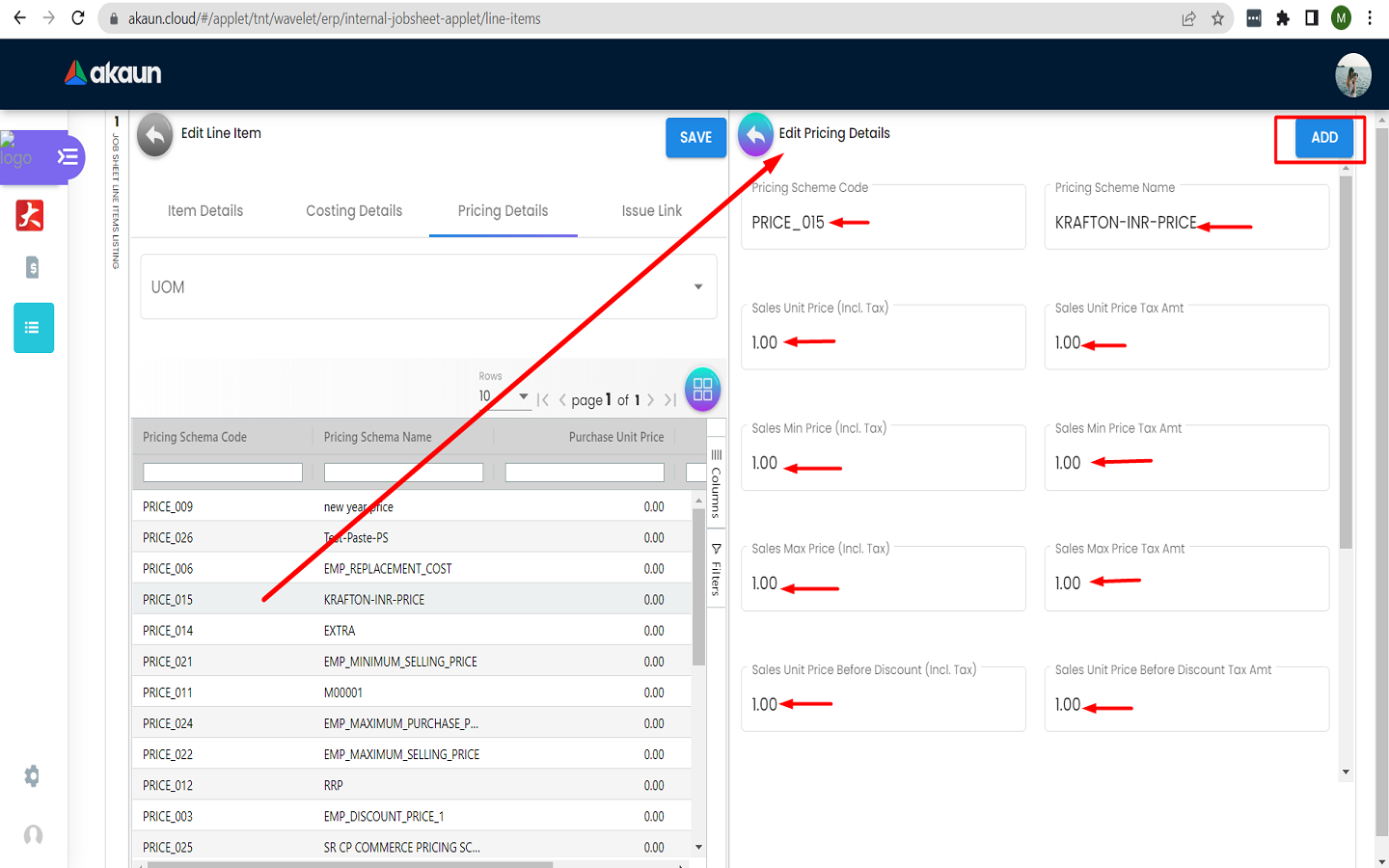Click the purple grid view icon
The width and height of the screenshot is (1389, 868).
pos(702,390)
